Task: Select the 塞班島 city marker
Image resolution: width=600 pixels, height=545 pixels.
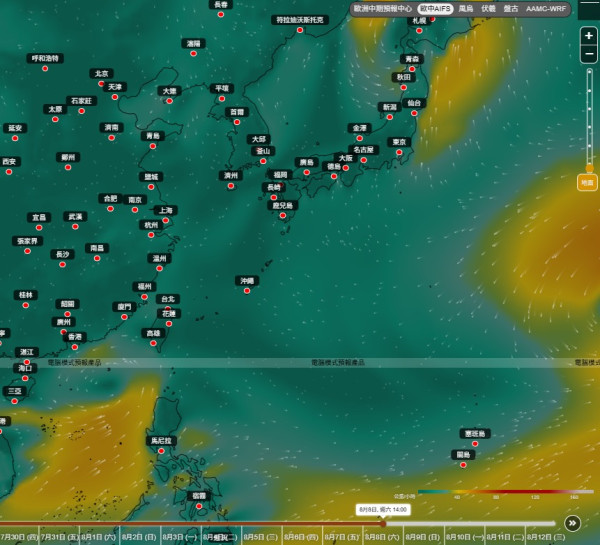Action: (x=475, y=444)
